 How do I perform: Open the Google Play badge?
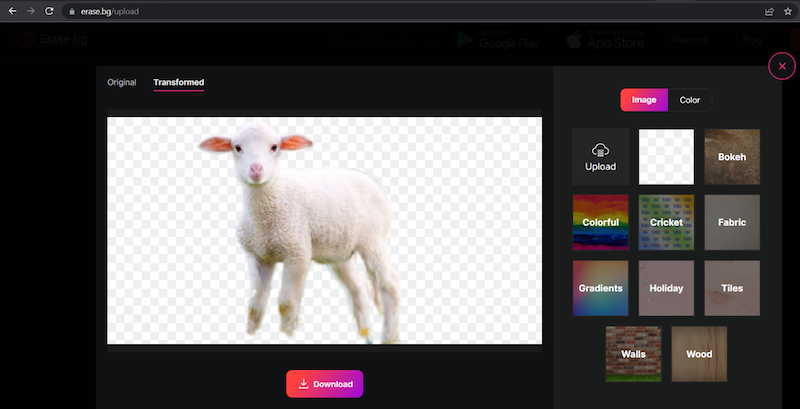(498, 40)
